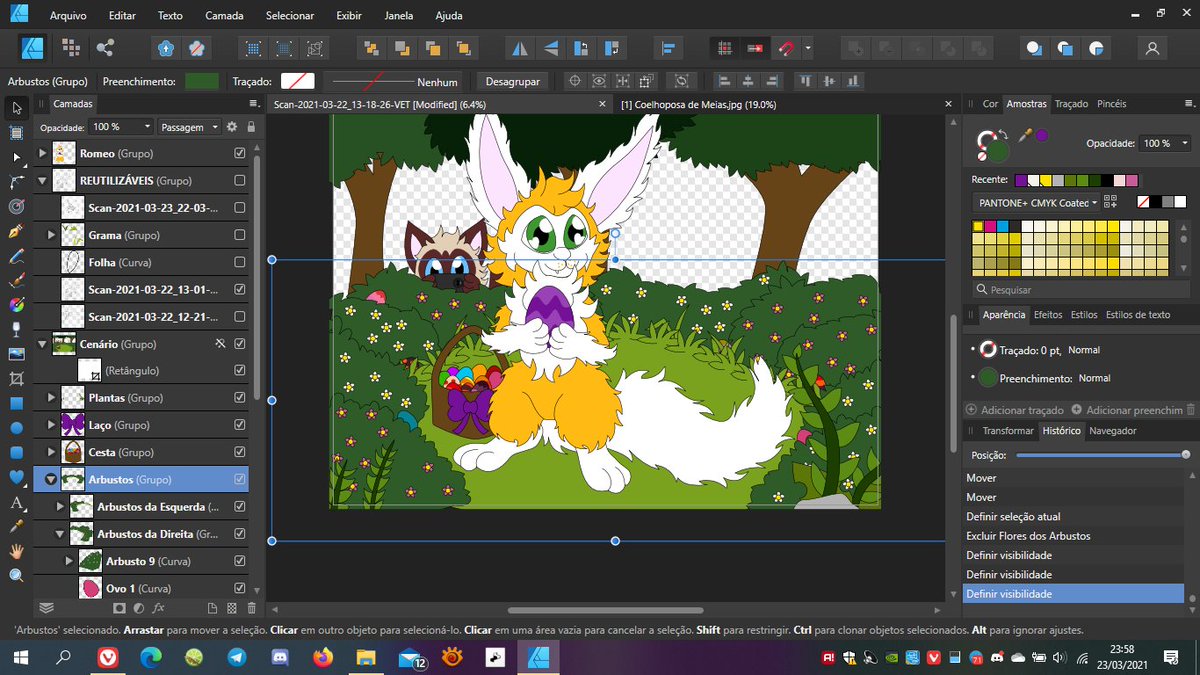Collapse the Cenário group
1200x675 pixels.
pyautogui.click(x=42, y=344)
